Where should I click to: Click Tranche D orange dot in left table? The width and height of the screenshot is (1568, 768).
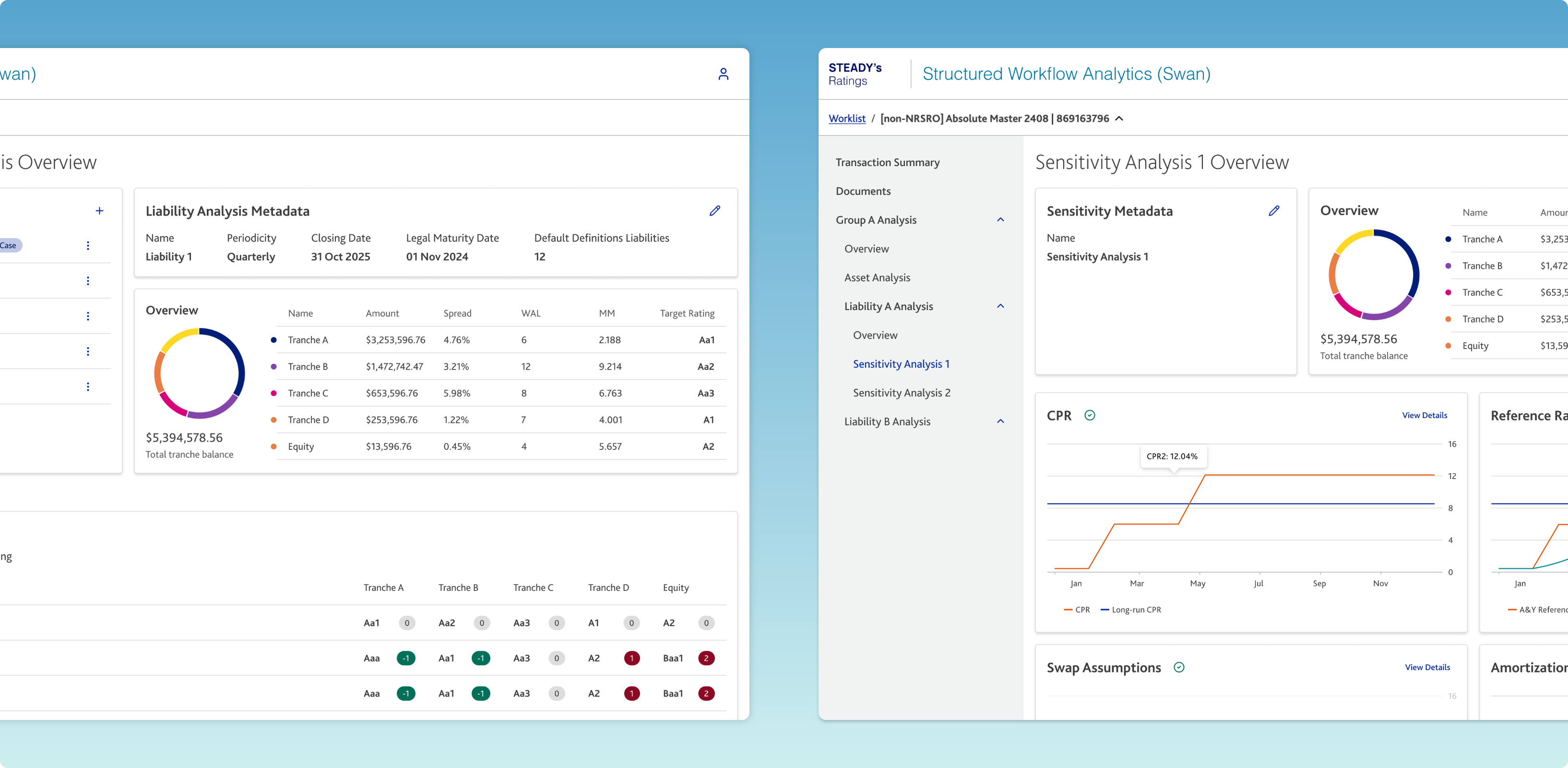coord(273,420)
